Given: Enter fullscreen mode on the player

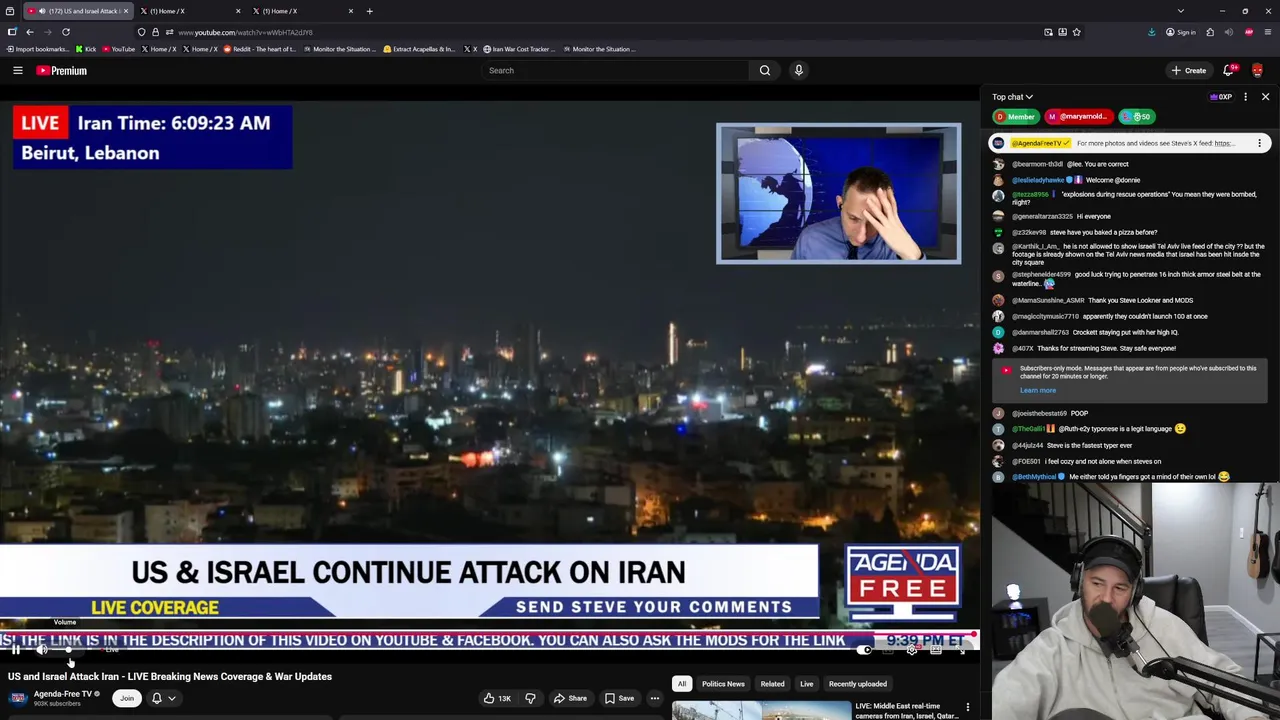Looking at the screenshot, I should 961,650.
